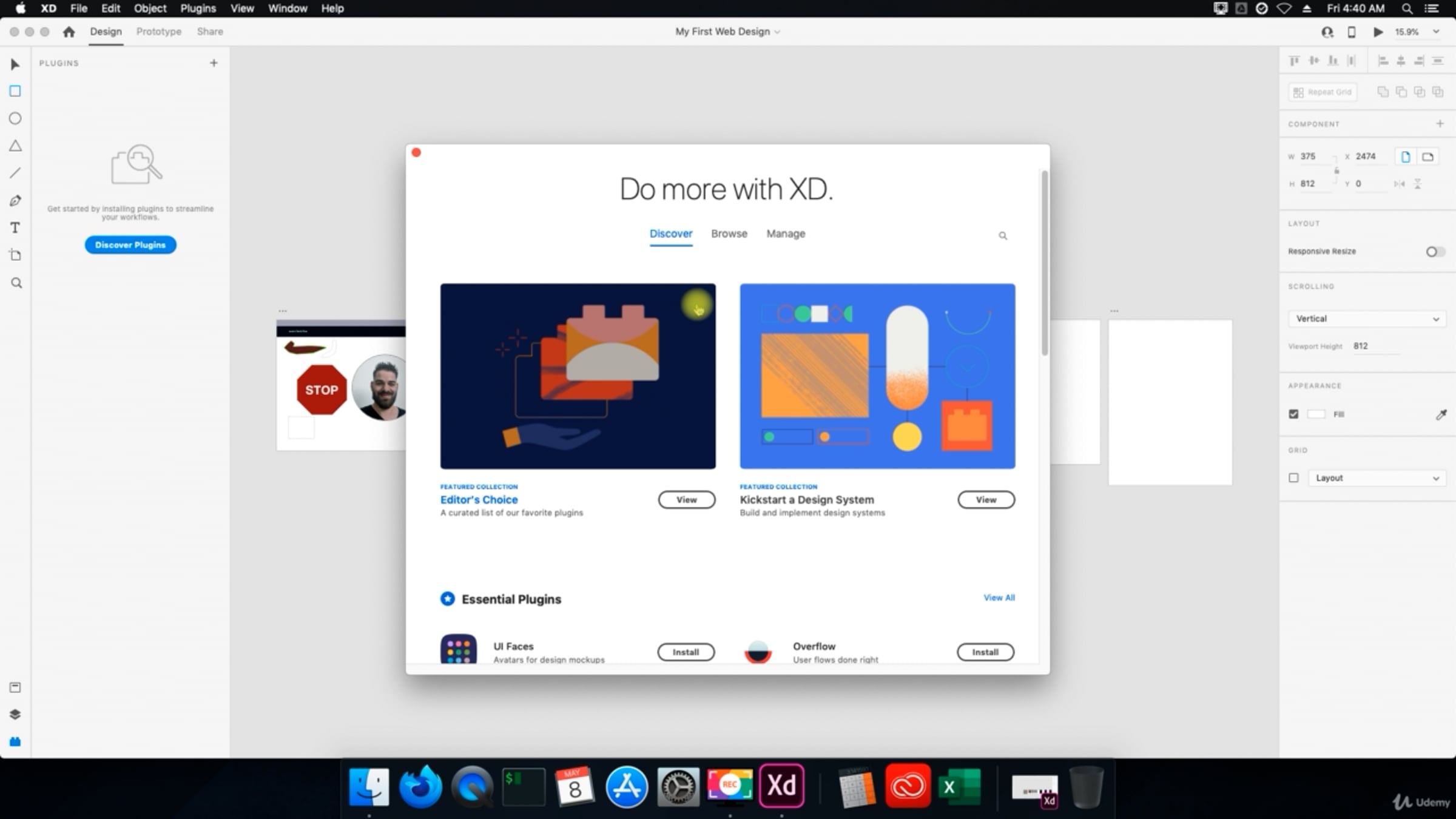Image resolution: width=1456 pixels, height=819 pixels.
Task: Open the zoom level dropdown
Action: [x=1436, y=32]
